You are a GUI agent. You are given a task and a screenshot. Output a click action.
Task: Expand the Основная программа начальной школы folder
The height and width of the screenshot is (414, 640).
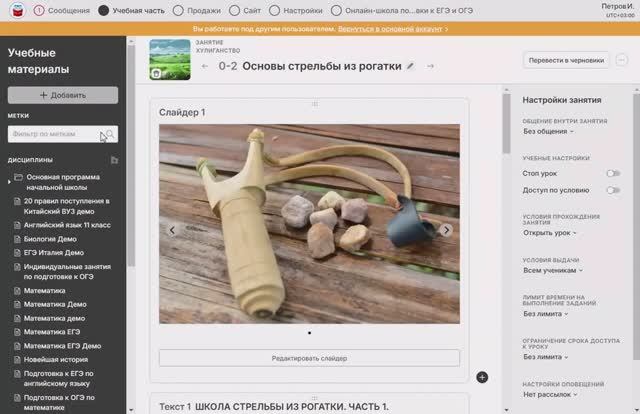(x=18, y=178)
